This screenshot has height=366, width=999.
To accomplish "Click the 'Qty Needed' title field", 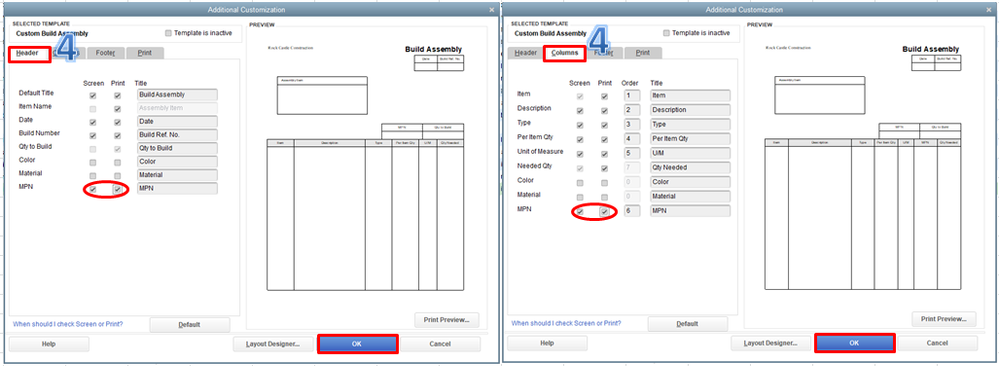I will pyautogui.click(x=690, y=168).
